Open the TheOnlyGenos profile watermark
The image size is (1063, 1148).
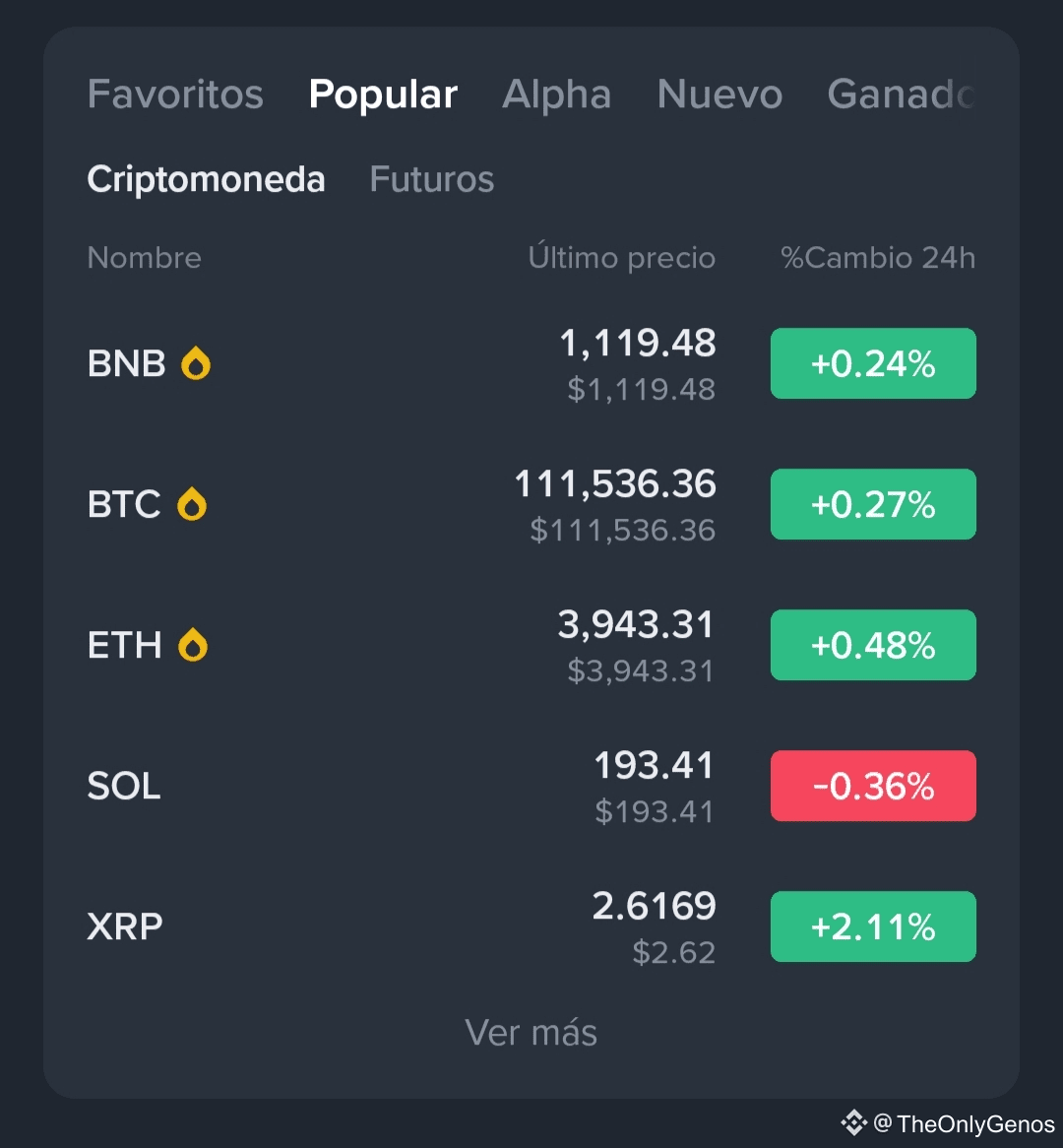tap(963, 1123)
